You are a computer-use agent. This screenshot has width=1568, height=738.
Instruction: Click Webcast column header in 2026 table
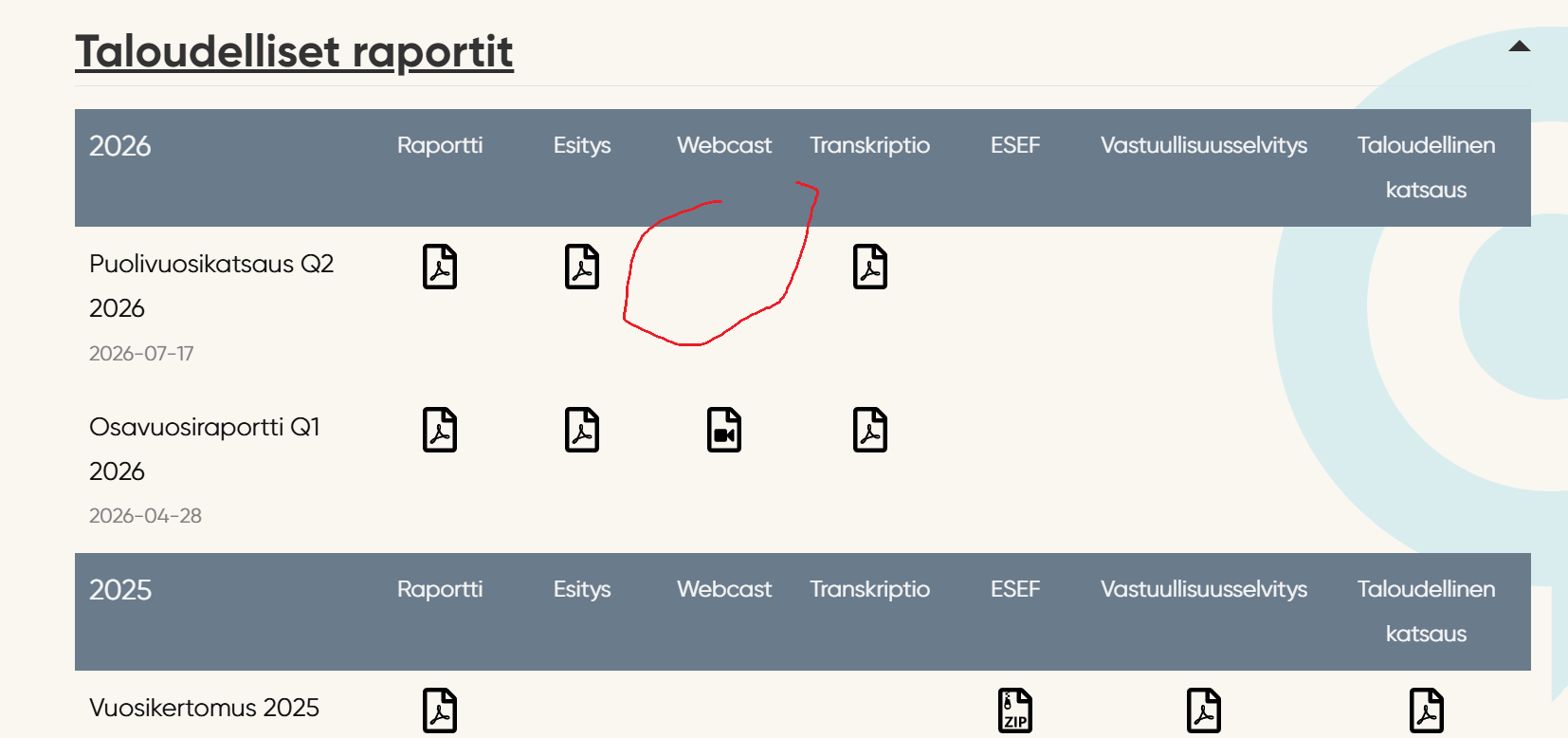click(724, 145)
